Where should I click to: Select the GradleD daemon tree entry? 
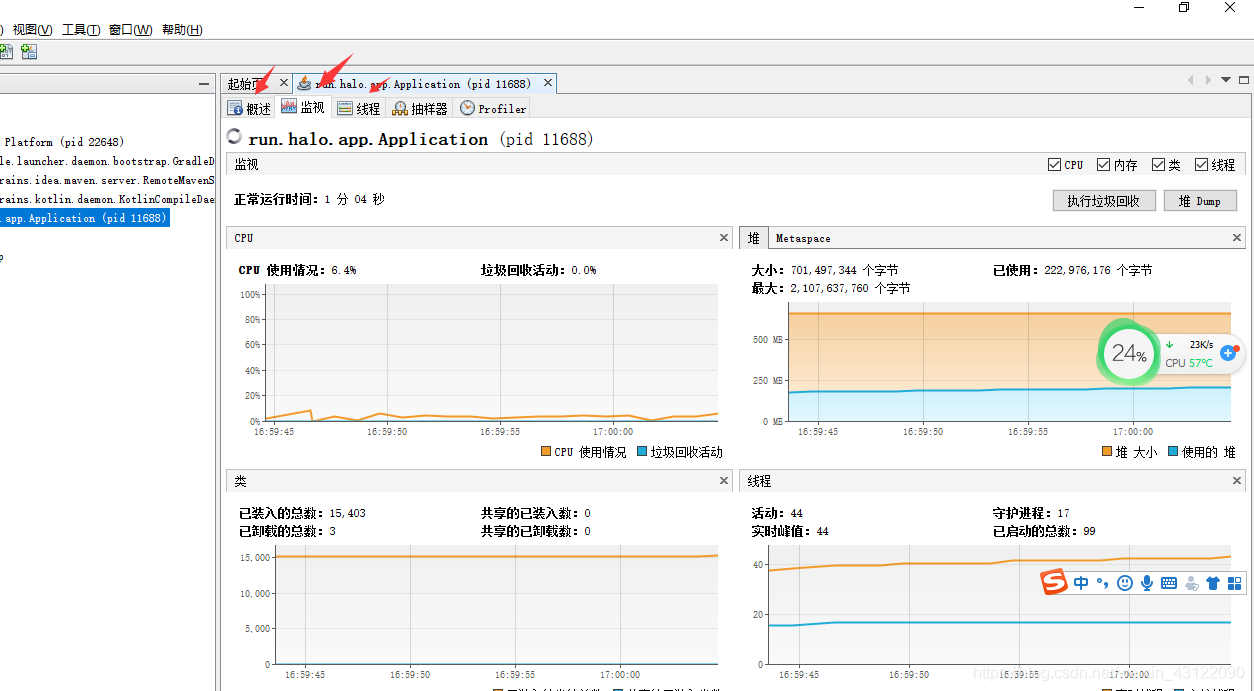[x=107, y=161]
